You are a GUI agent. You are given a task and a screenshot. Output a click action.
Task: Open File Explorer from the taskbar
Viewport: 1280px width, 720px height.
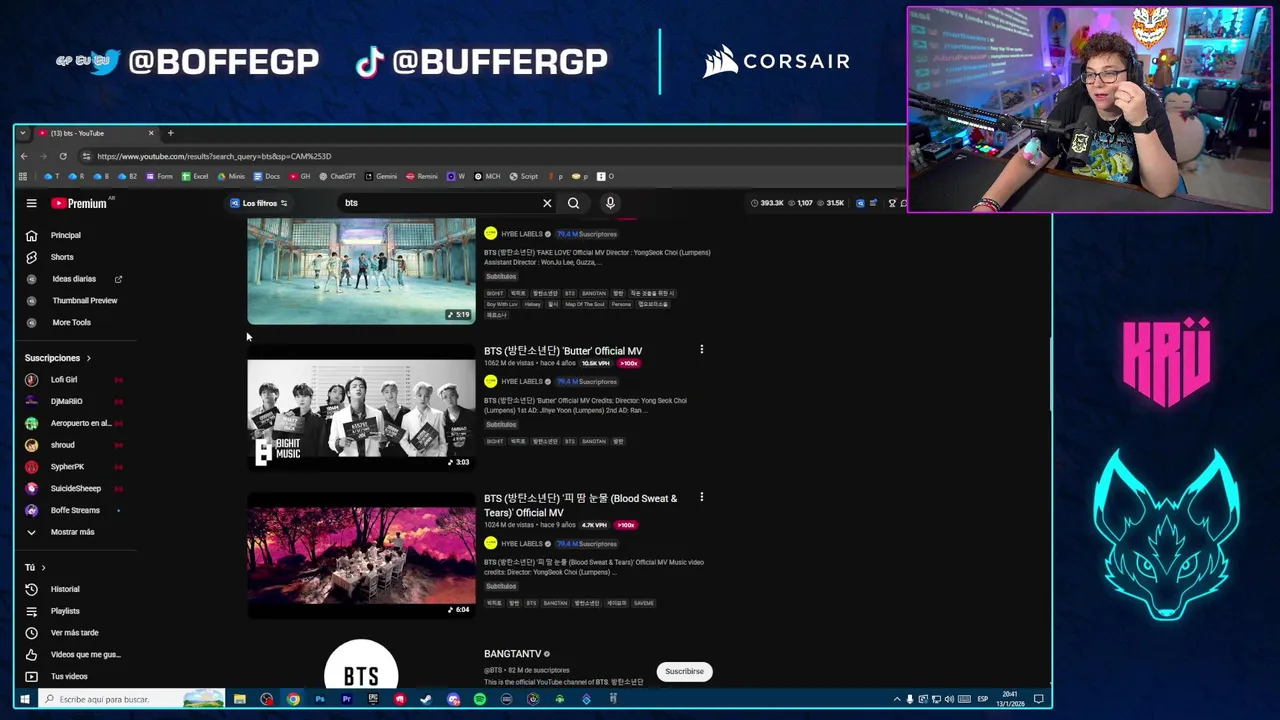coord(240,699)
